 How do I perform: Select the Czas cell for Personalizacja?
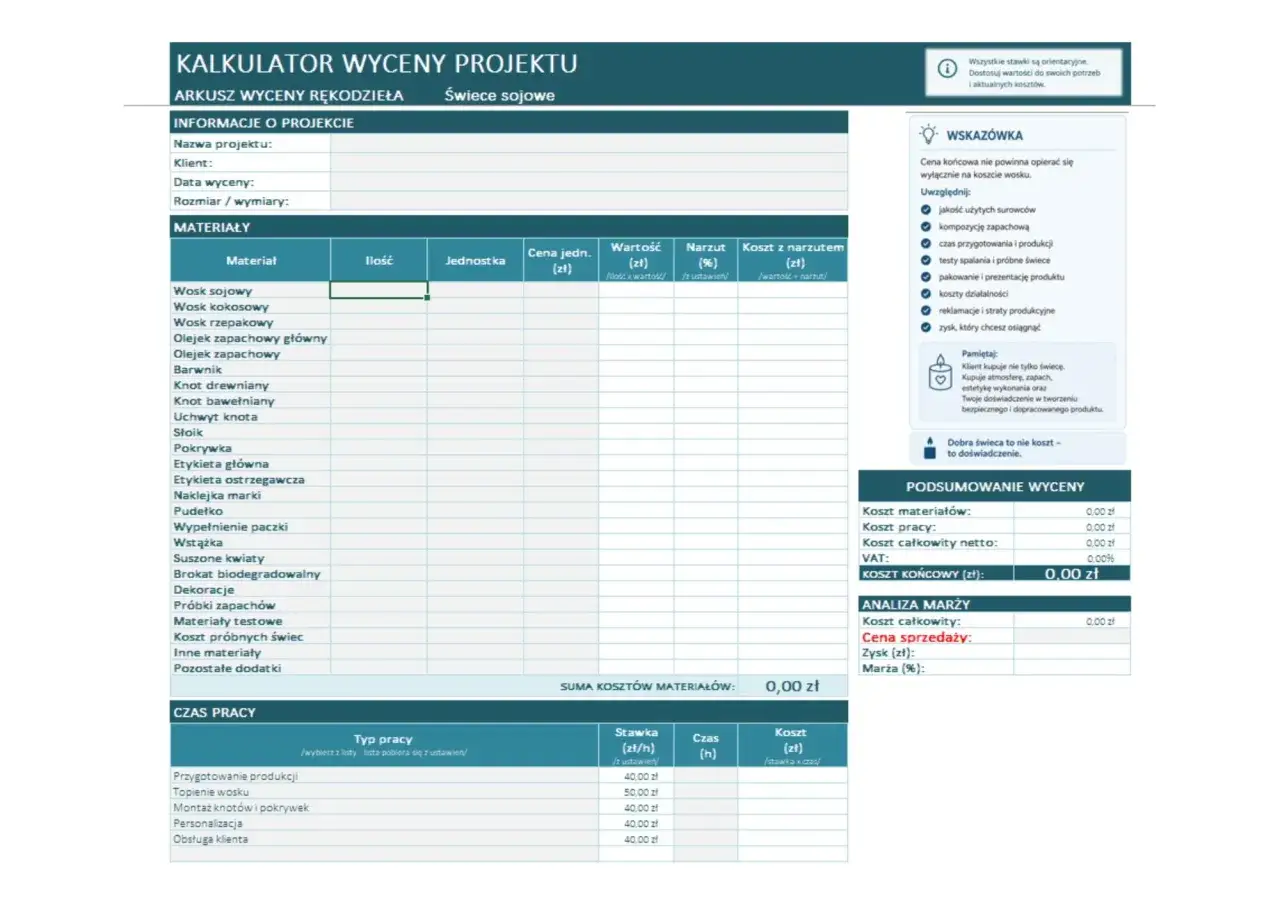[x=706, y=823]
